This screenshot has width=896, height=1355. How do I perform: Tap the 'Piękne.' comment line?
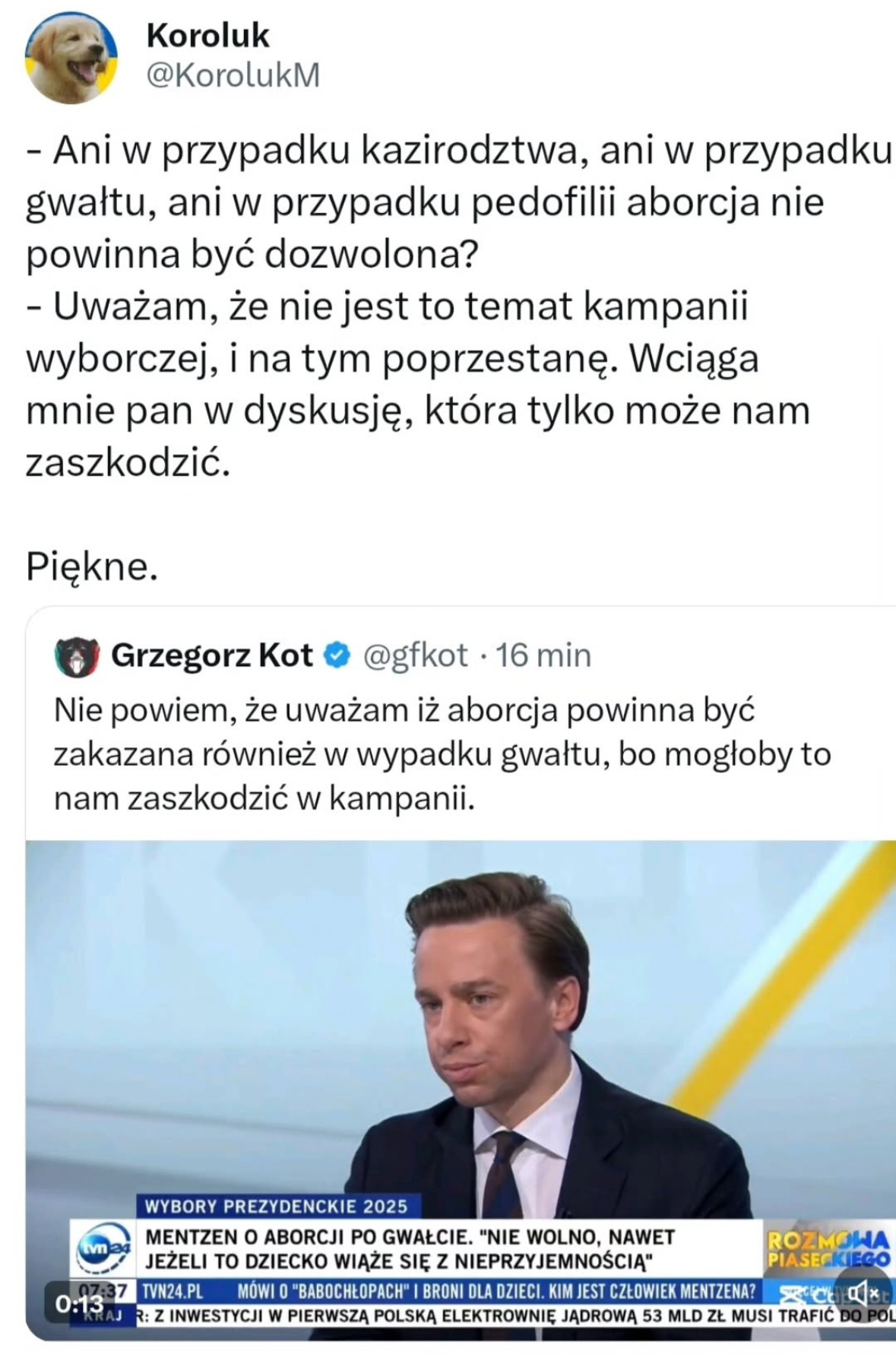click(x=92, y=567)
